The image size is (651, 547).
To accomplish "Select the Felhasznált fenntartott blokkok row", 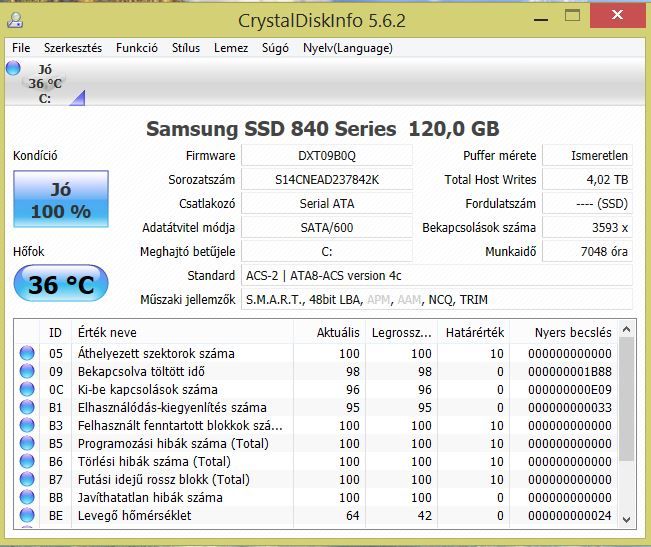I will pos(316,425).
